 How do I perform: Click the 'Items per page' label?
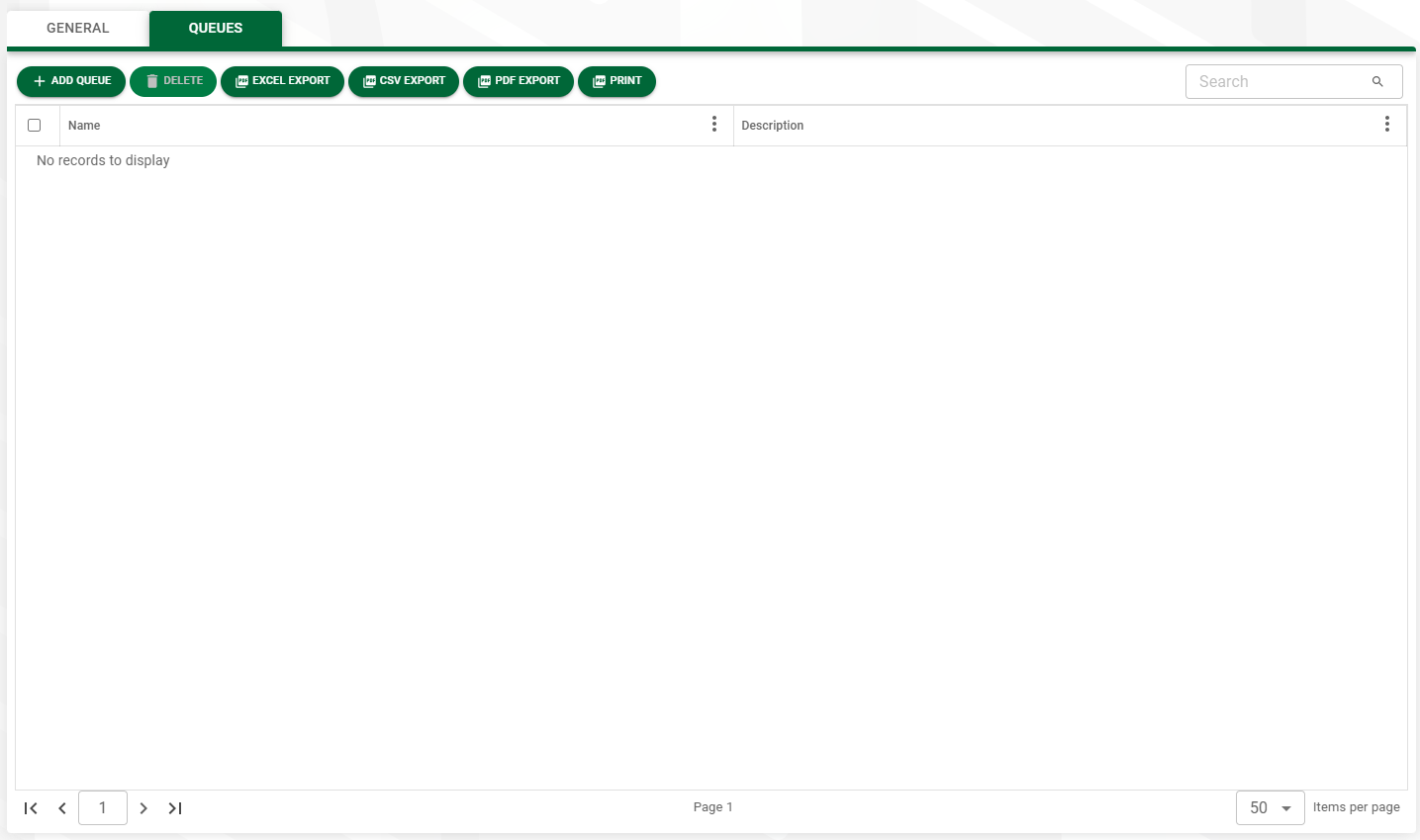[1357, 807]
